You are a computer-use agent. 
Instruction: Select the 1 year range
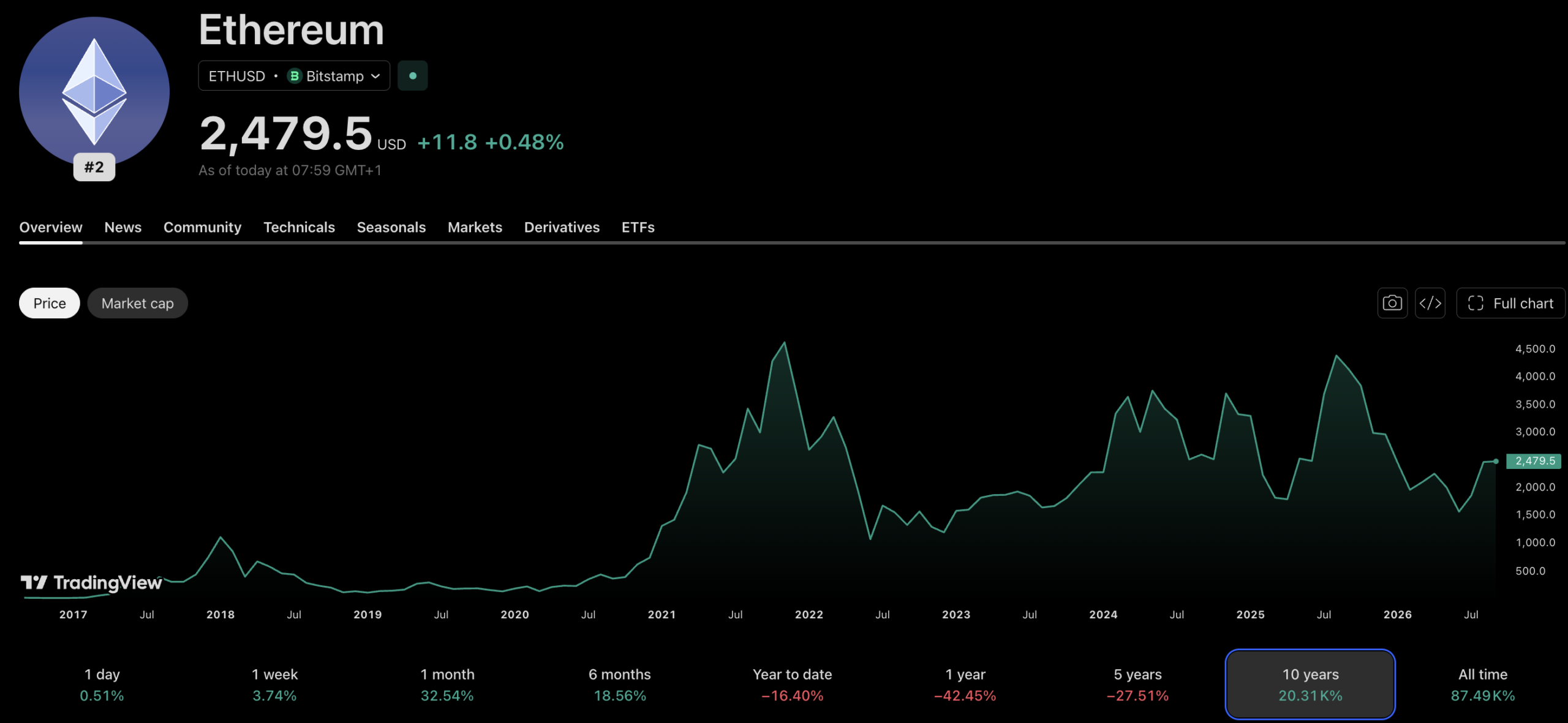(x=965, y=684)
